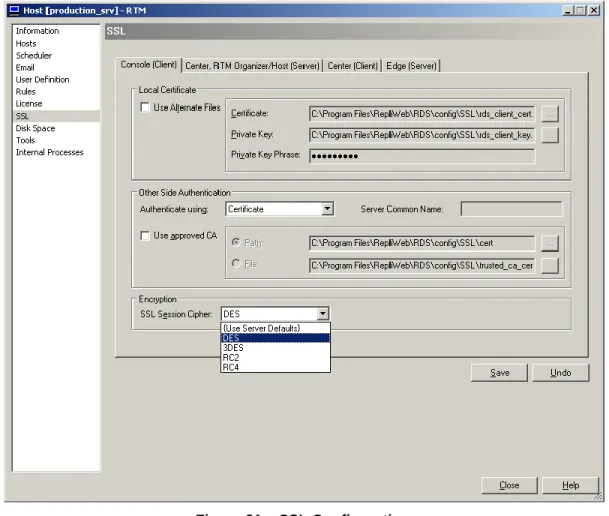The height and width of the screenshot is (516, 609).
Task: Click the Private Key path field
Action: [422, 135]
